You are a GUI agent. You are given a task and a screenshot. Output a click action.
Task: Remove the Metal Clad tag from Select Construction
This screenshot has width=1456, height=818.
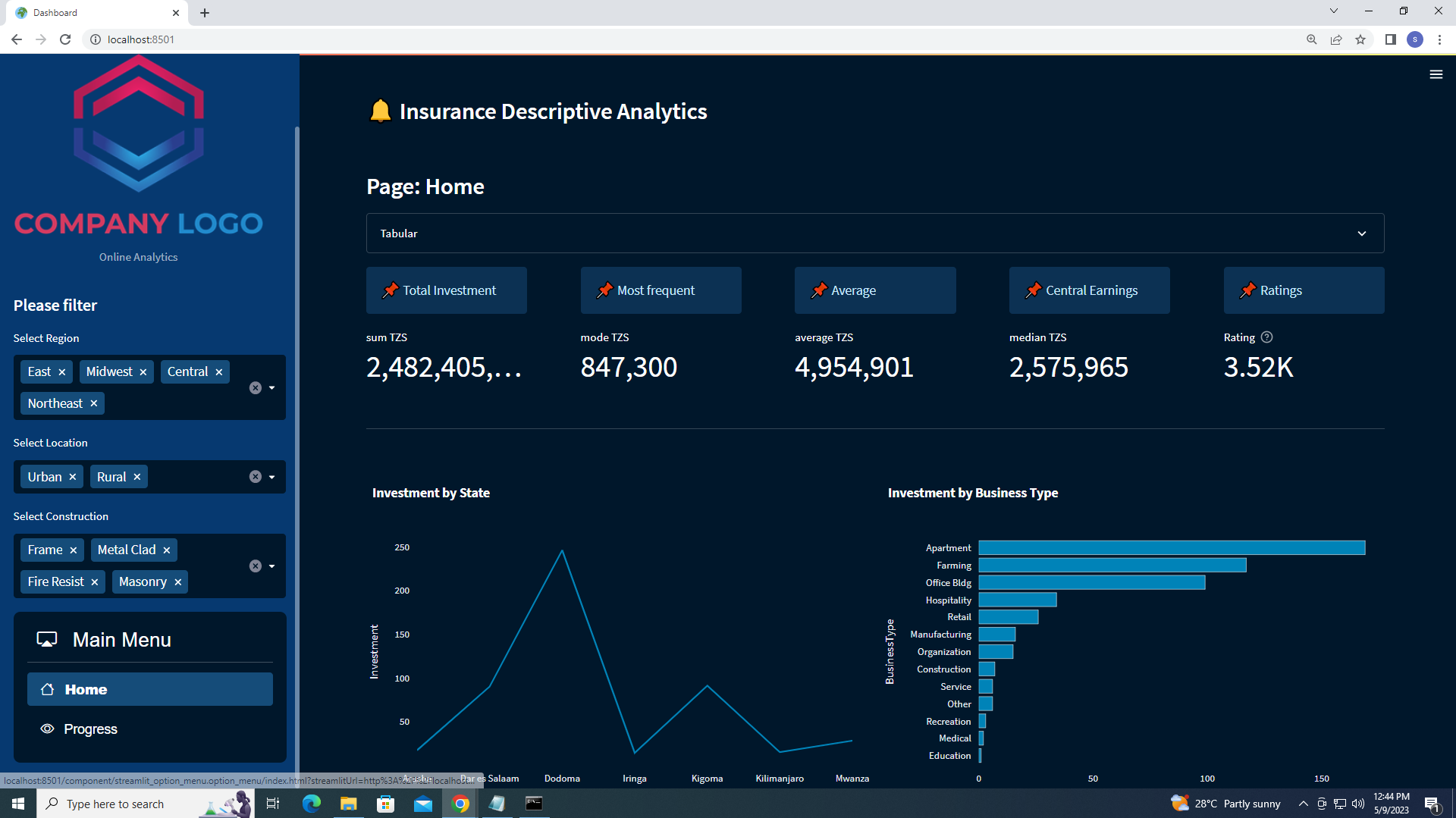166,550
